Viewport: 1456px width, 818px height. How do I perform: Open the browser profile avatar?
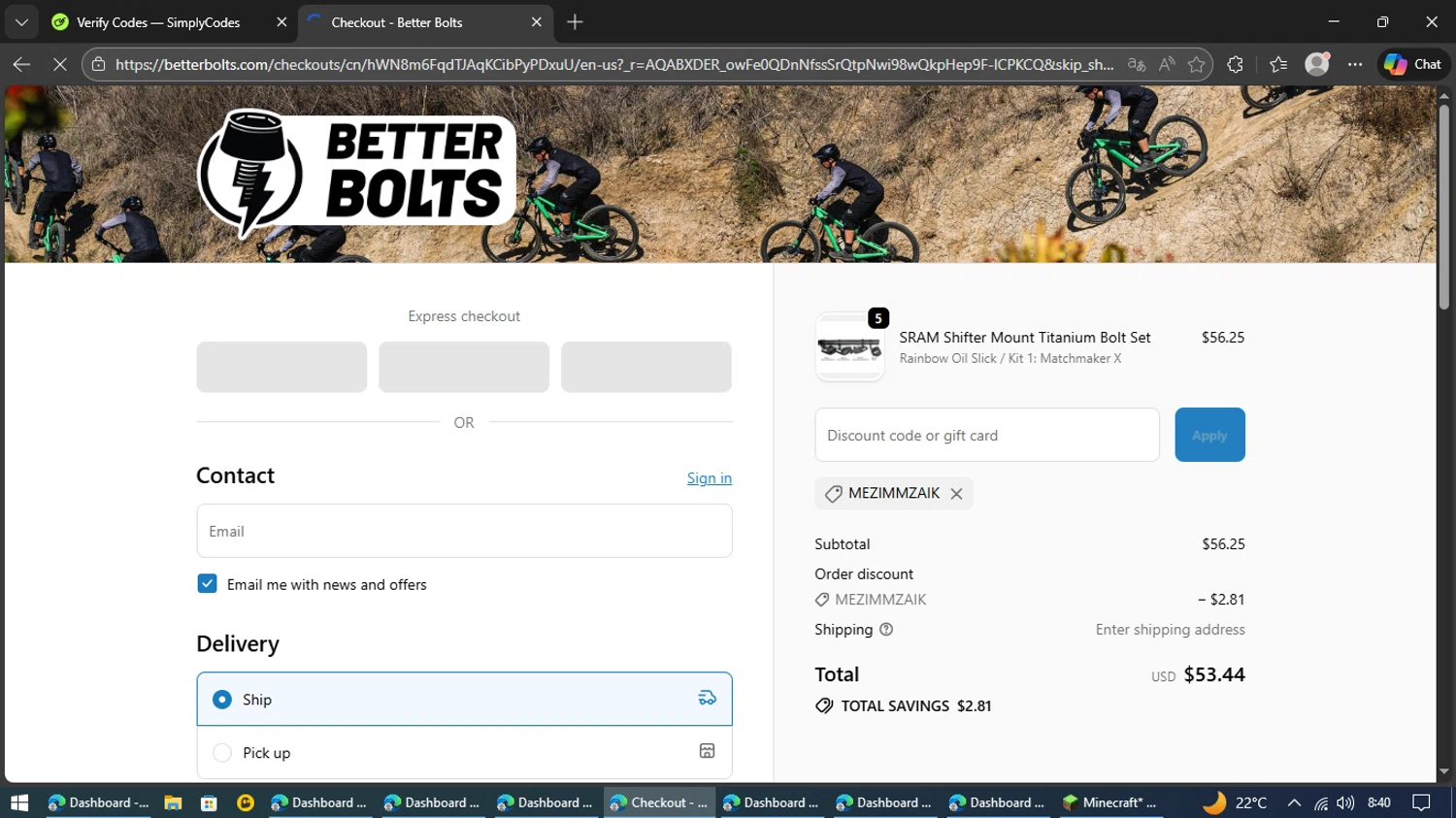[1317, 64]
